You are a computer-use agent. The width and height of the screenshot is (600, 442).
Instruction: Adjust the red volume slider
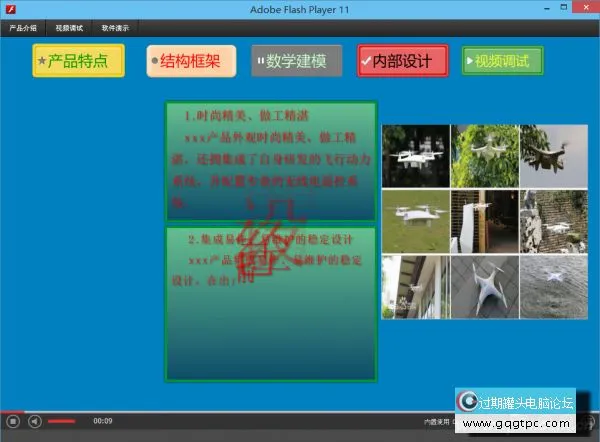click(62, 421)
